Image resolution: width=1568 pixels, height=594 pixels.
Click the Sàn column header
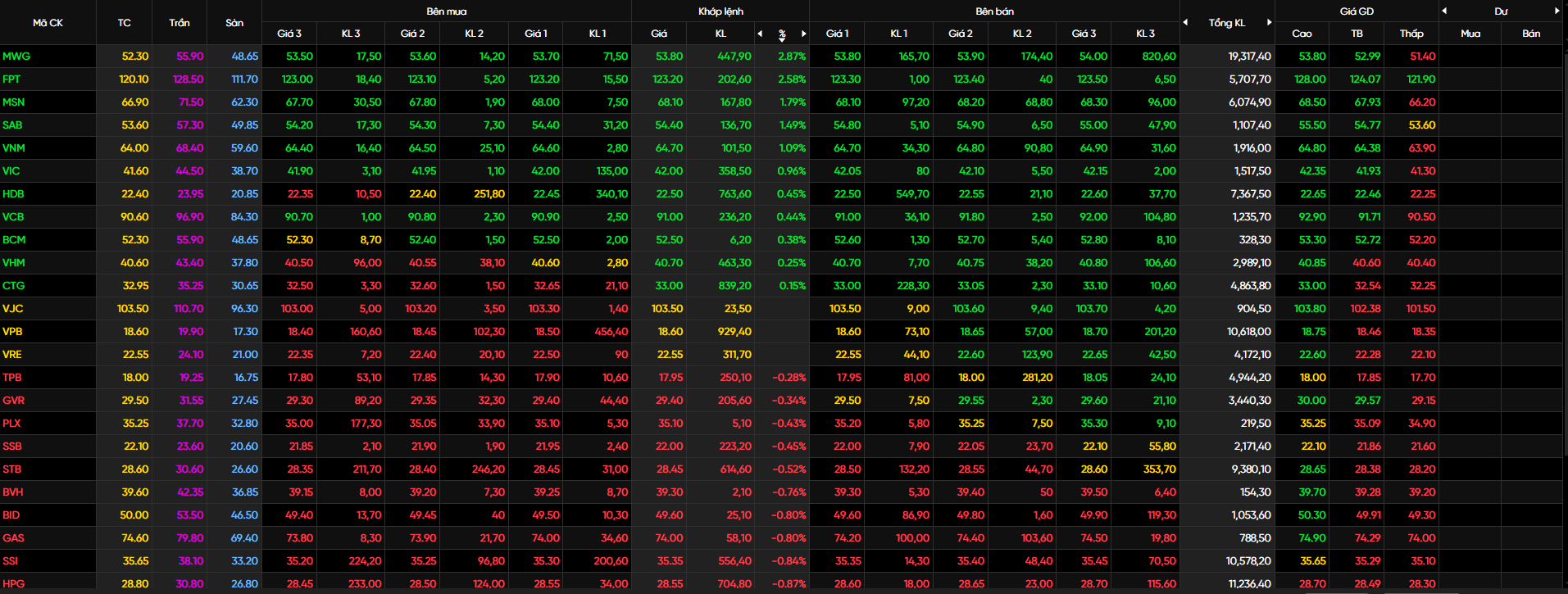[x=234, y=23]
